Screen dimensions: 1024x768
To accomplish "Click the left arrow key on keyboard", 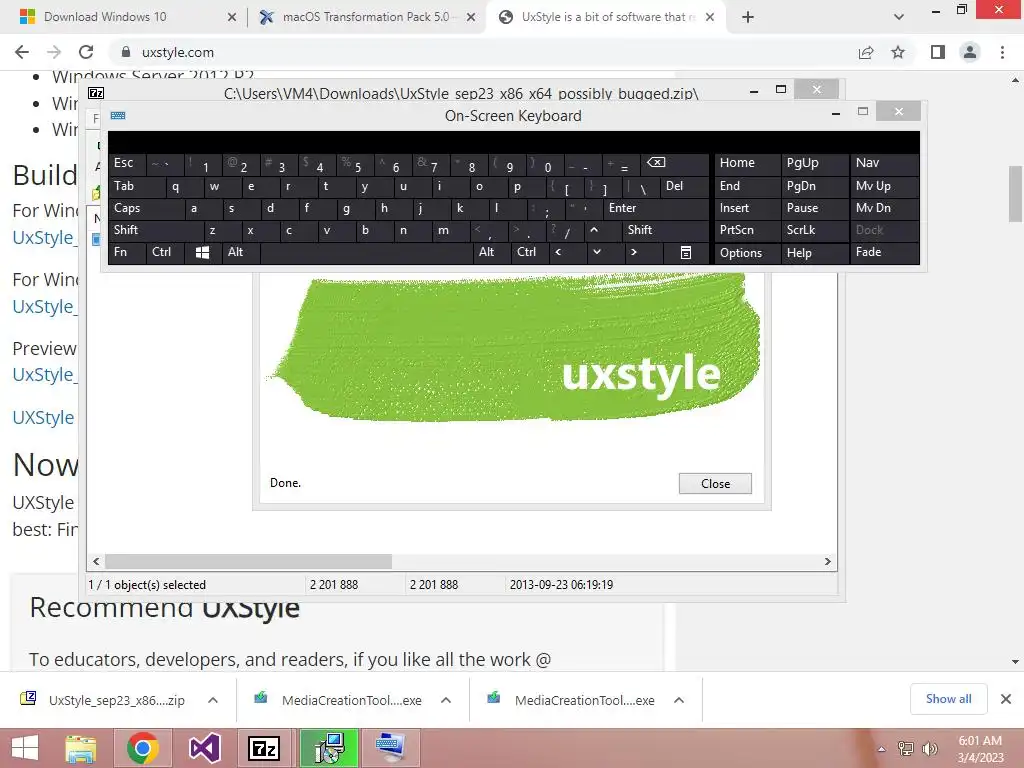I will tap(558, 252).
